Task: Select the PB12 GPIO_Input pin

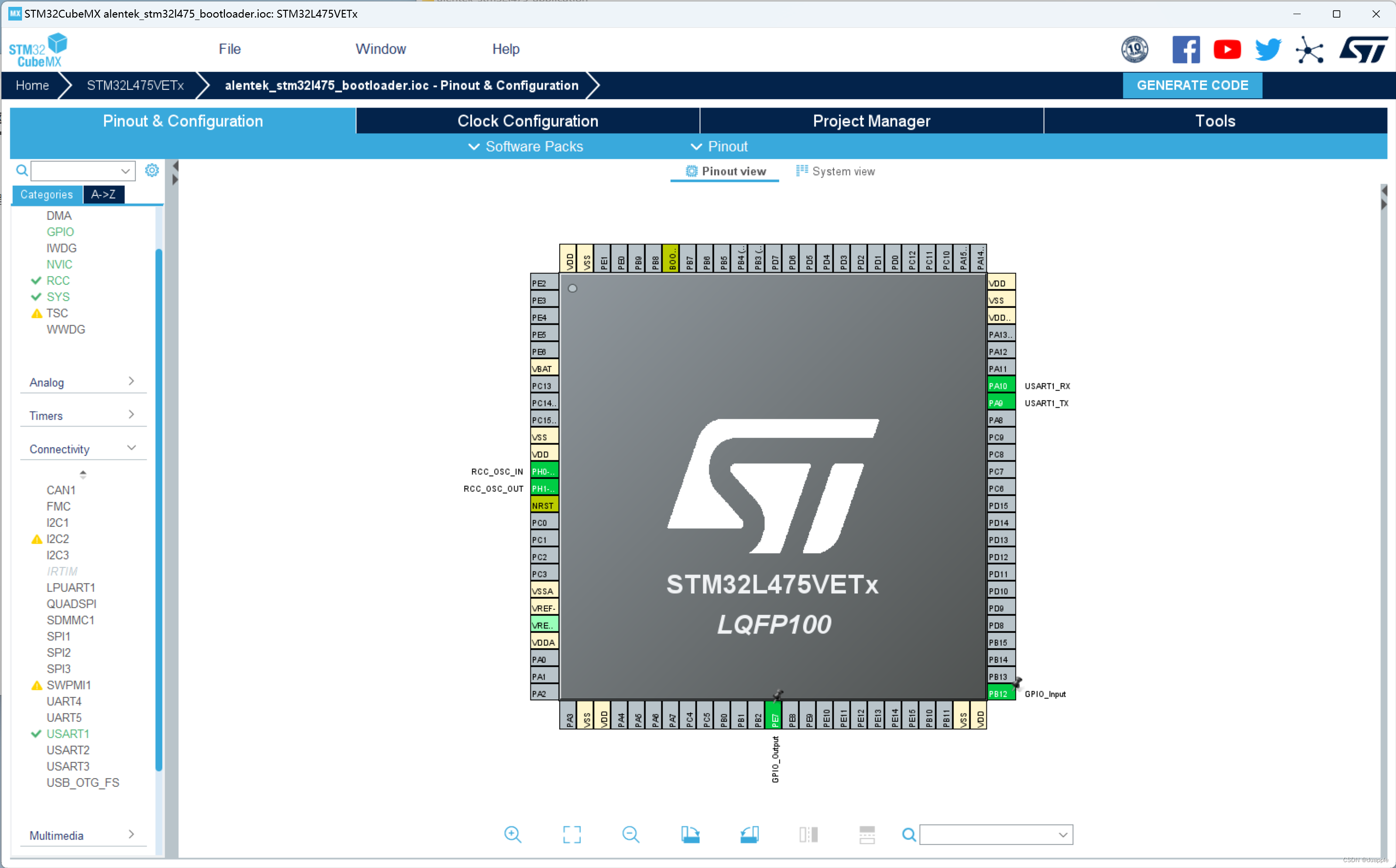Action: (x=1001, y=694)
